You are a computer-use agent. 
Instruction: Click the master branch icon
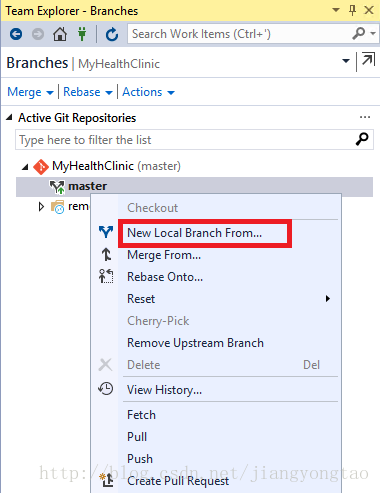click(x=57, y=187)
